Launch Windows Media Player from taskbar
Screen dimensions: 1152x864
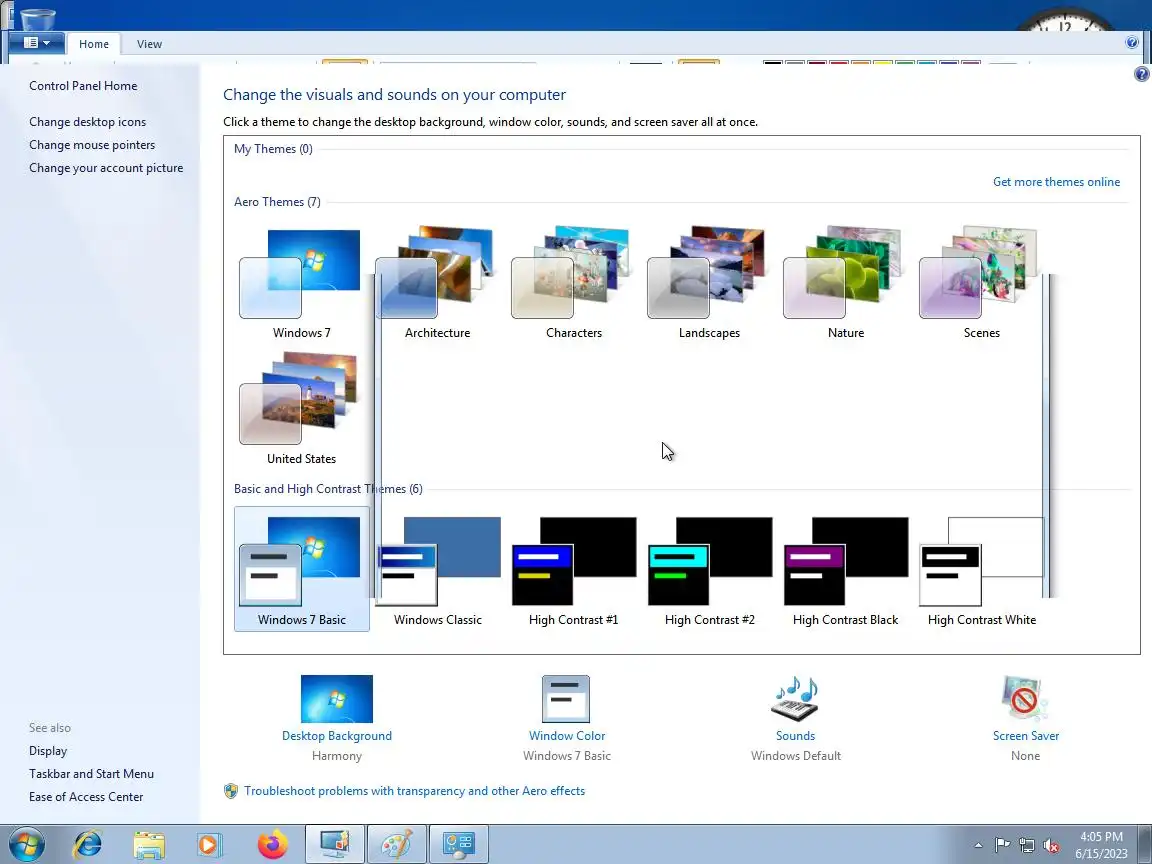pyautogui.click(x=210, y=844)
